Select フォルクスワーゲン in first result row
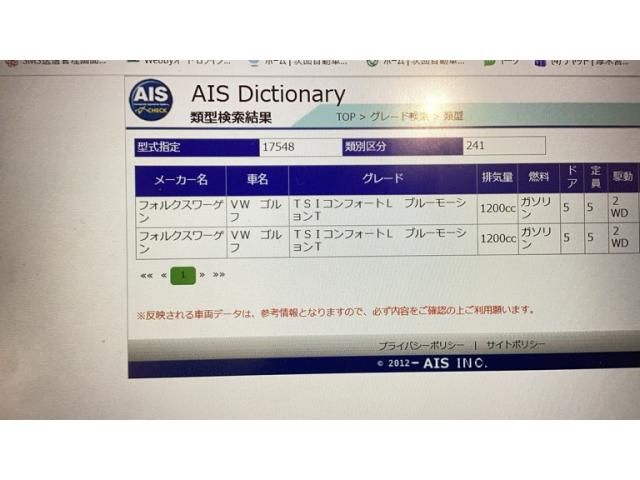This screenshot has width=640, height=480. pyautogui.click(x=181, y=211)
